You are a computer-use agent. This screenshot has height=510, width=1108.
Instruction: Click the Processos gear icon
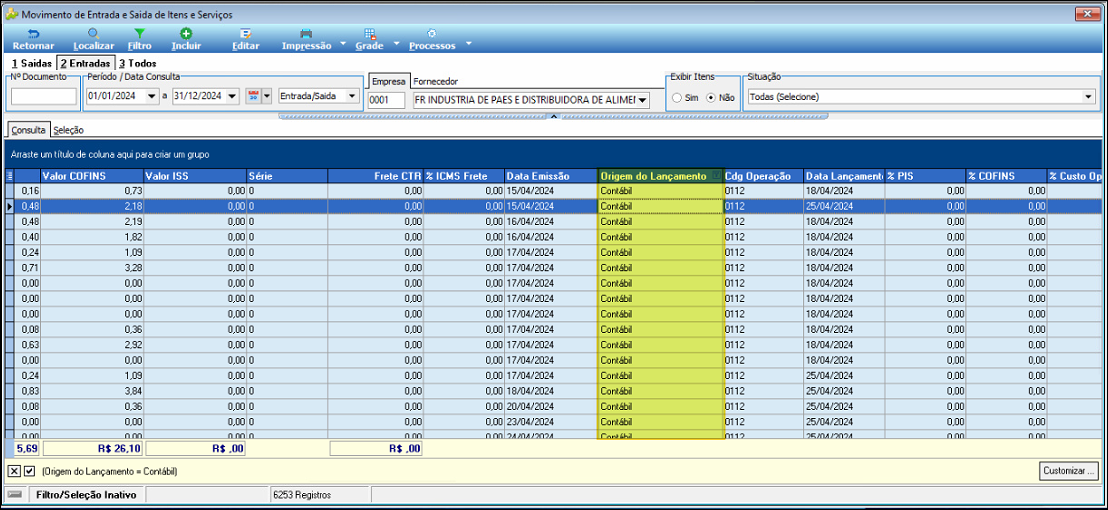432,33
